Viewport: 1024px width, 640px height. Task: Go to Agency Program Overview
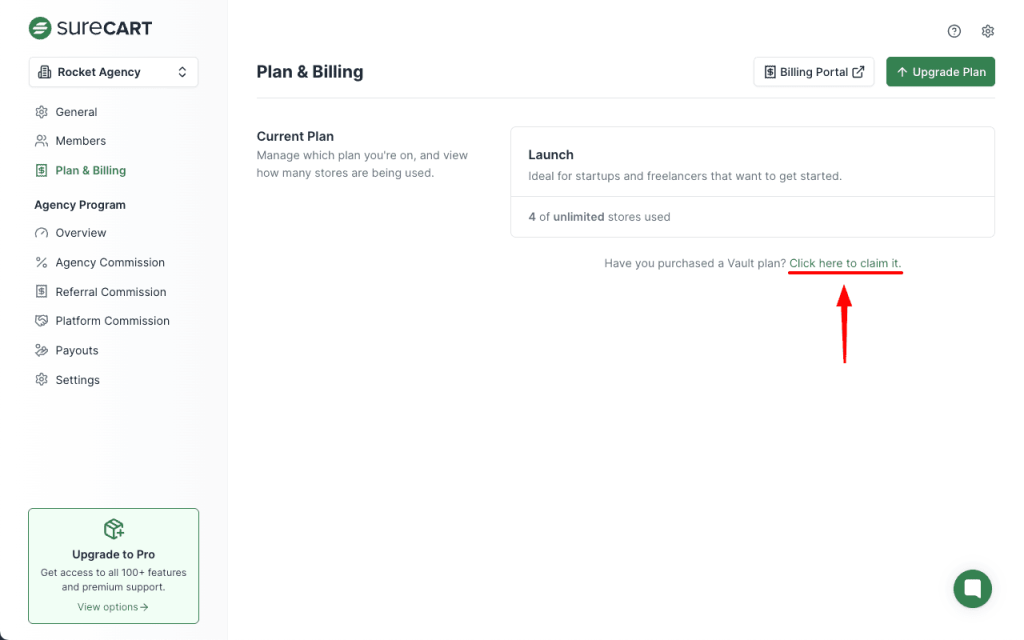80,233
